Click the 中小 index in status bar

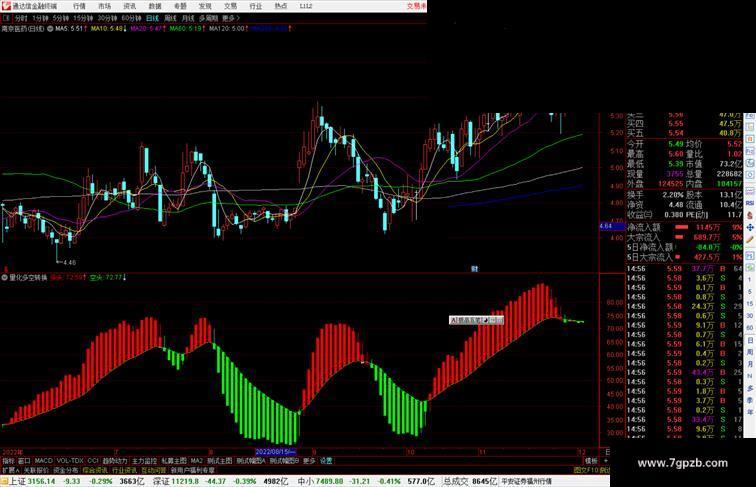coord(305,481)
